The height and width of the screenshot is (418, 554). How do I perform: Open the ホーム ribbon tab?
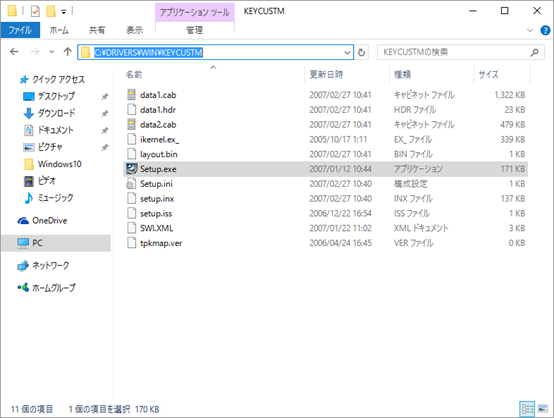point(59,30)
